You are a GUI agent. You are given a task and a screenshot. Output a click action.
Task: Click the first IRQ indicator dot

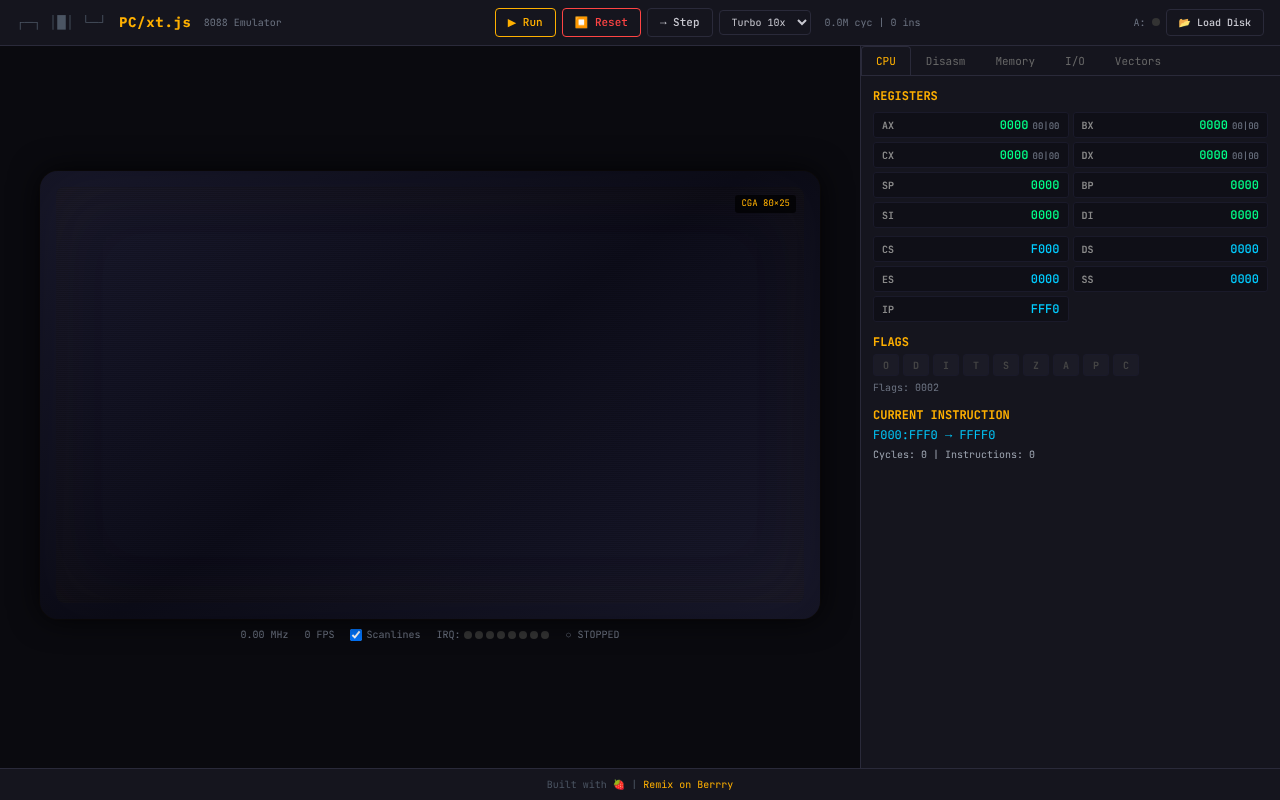tap(468, 635)
